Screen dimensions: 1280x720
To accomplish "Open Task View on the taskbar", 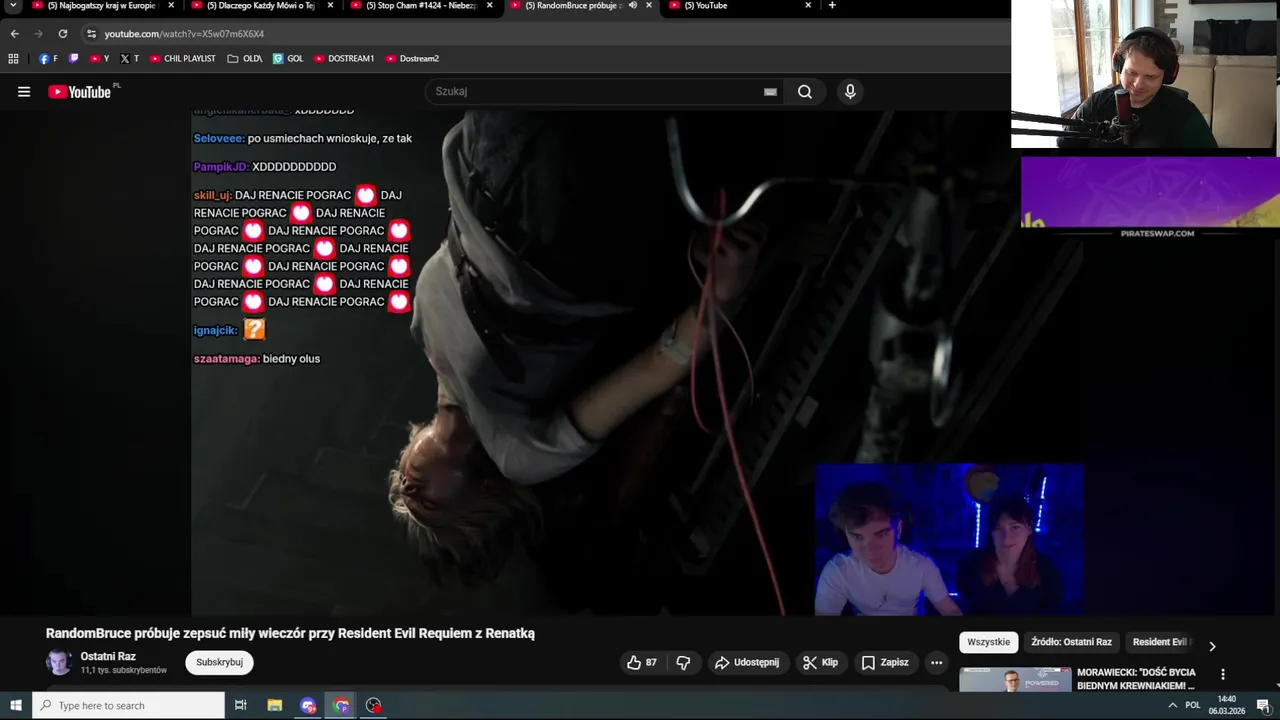I will 241,705.
